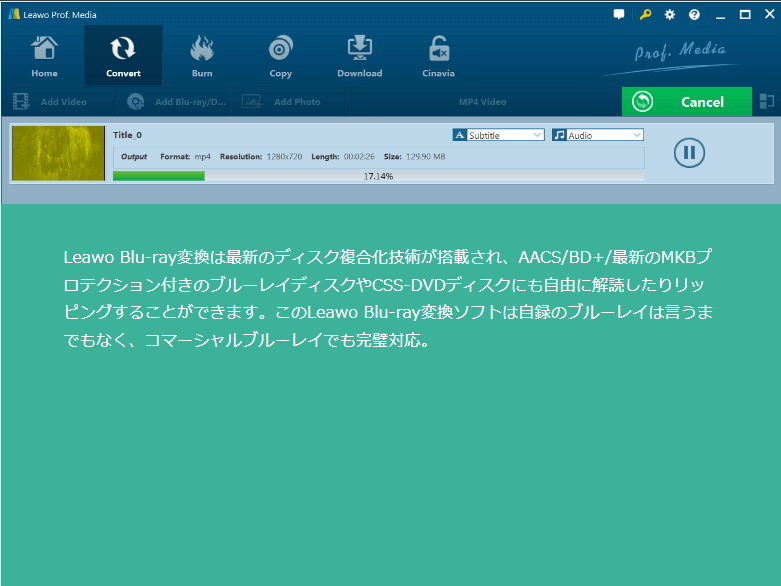Pause the Title 0 conversion
The width and height of the screenshot is (781, 586).
(689, 152)
